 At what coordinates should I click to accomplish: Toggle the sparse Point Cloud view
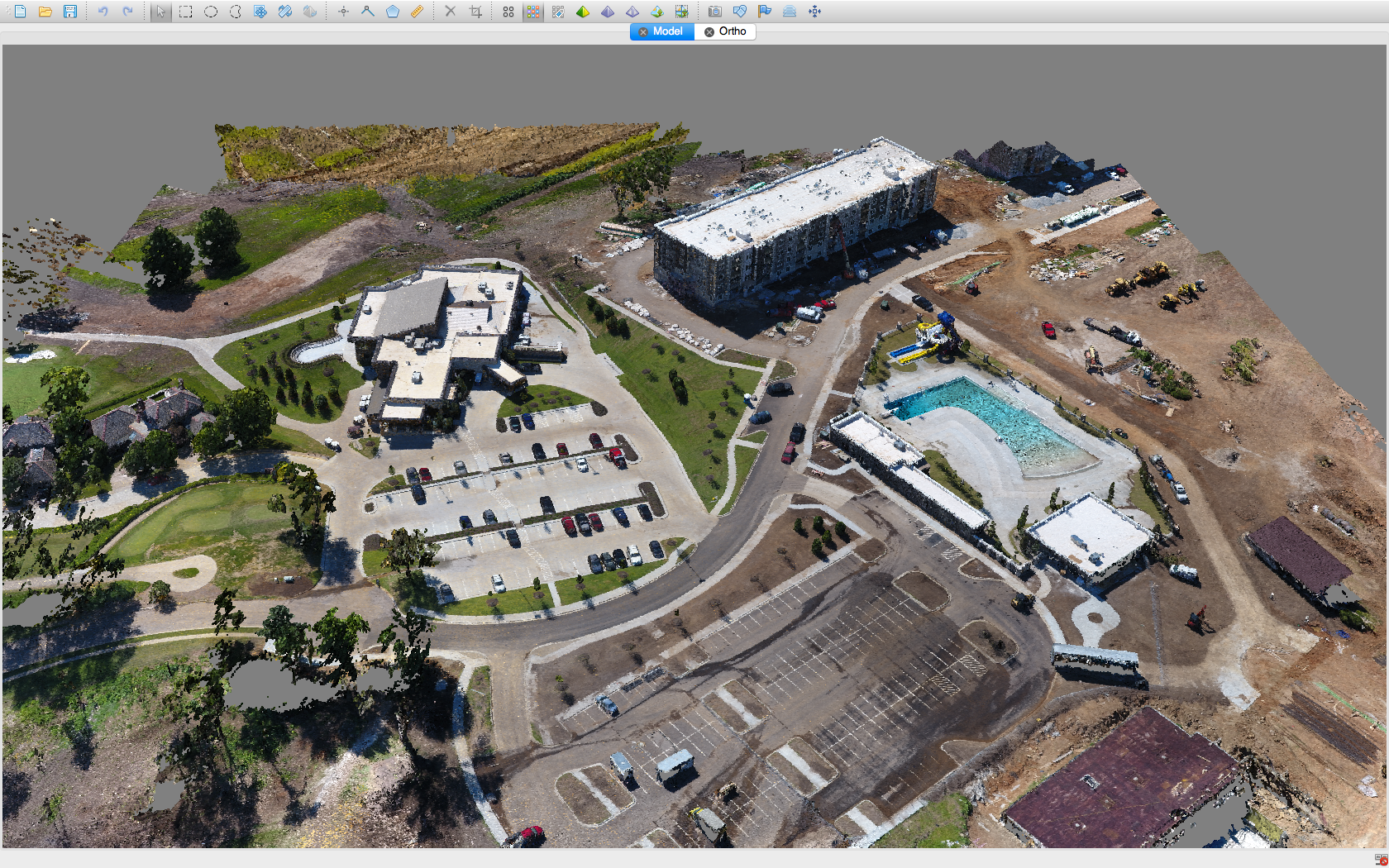point(508,12)
